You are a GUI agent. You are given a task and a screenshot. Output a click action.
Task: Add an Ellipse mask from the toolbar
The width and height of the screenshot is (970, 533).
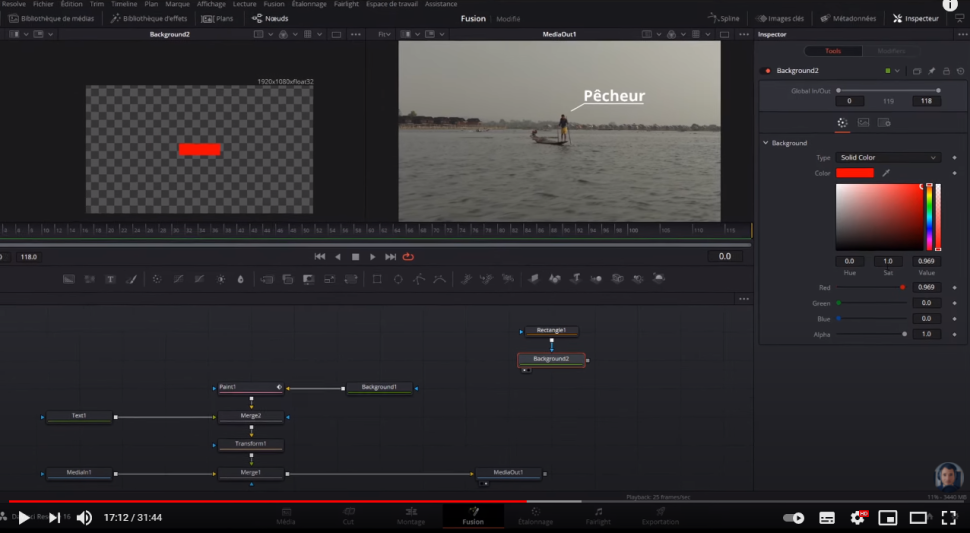(398, 279)
